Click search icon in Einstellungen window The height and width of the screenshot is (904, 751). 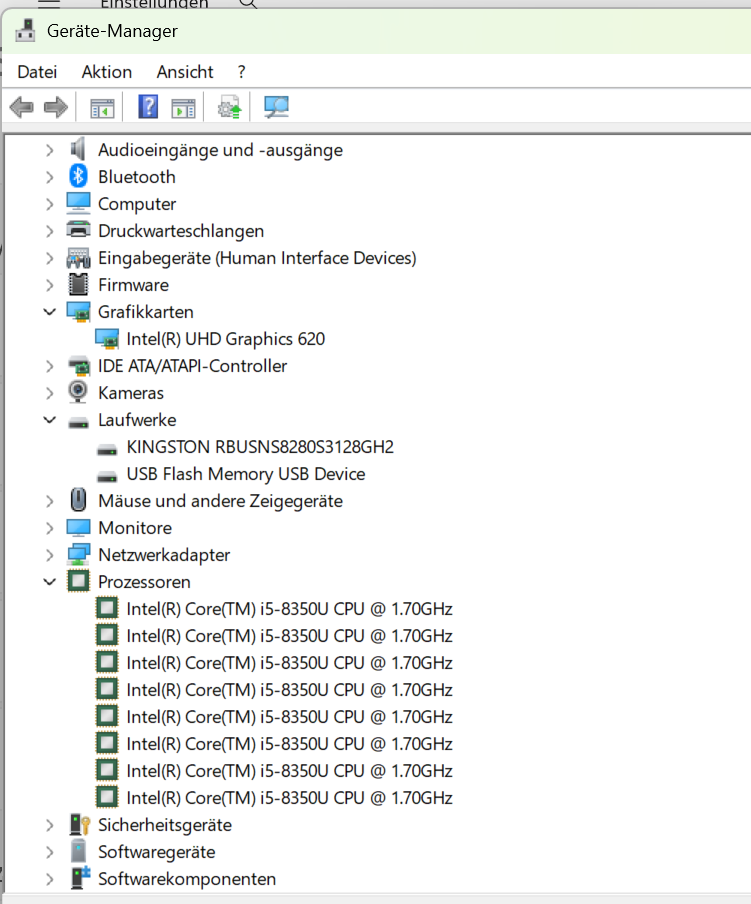[x=248, y=3]
